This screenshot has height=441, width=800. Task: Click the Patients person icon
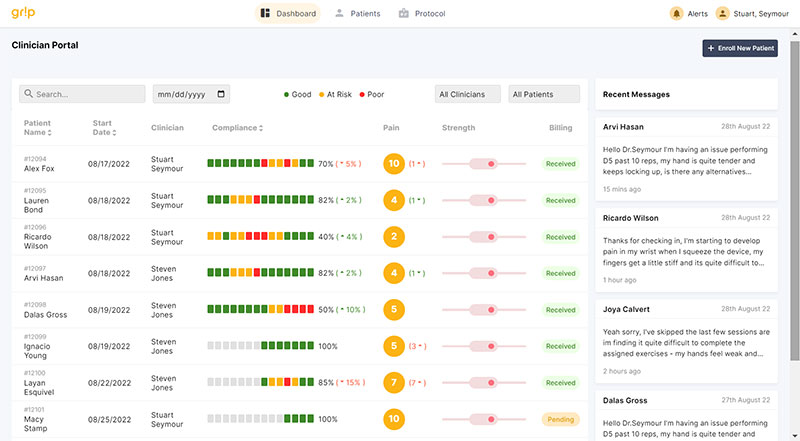[339, 13]
